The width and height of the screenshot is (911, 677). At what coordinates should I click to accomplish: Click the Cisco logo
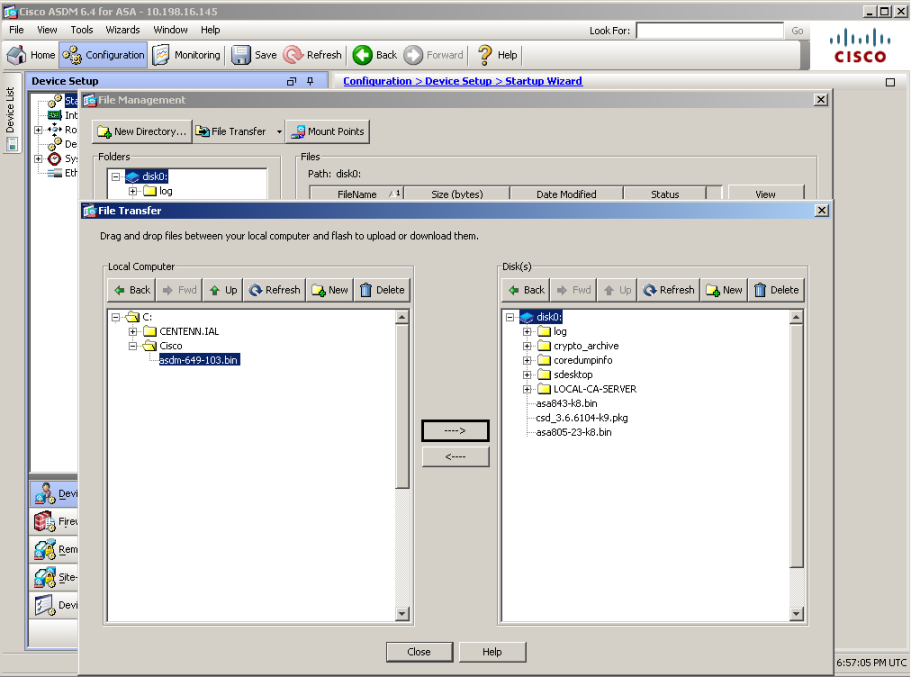point(860,46)
